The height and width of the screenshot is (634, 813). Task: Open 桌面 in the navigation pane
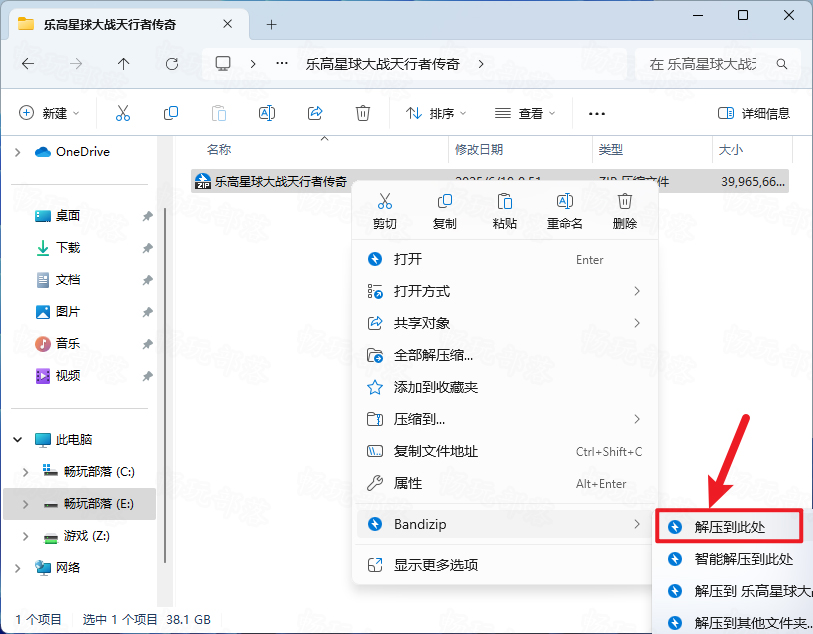click(x=67, y=216)
